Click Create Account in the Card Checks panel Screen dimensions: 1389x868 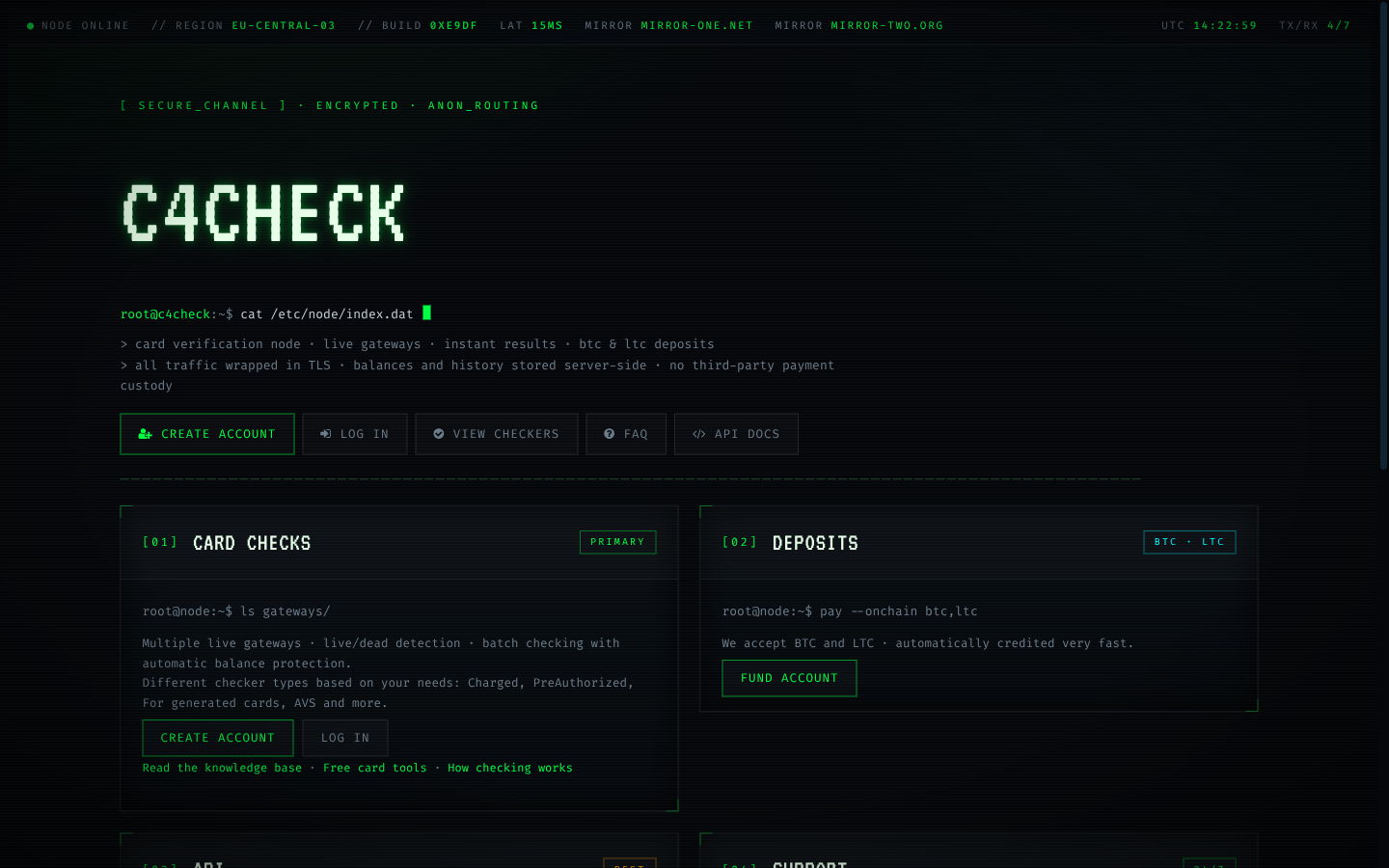click(218, 738)
